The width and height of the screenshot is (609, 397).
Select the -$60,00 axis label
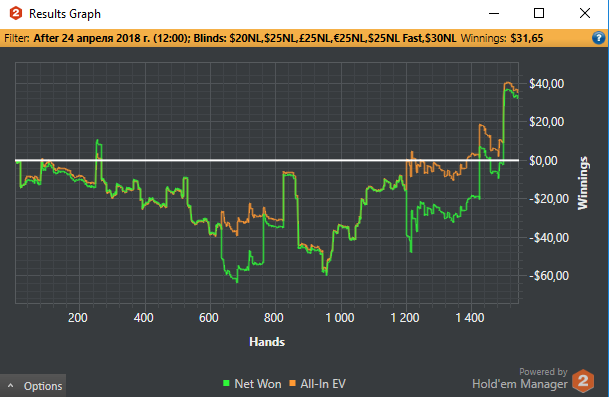click(549, 276)
